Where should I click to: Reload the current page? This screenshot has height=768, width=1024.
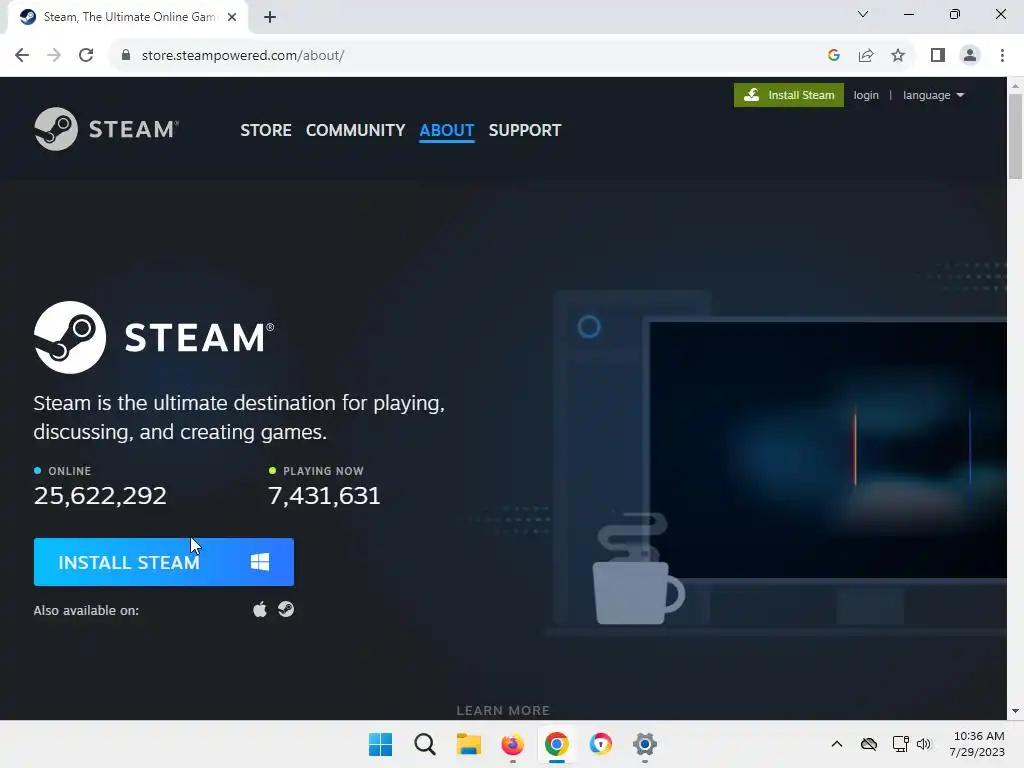[86, 56]
